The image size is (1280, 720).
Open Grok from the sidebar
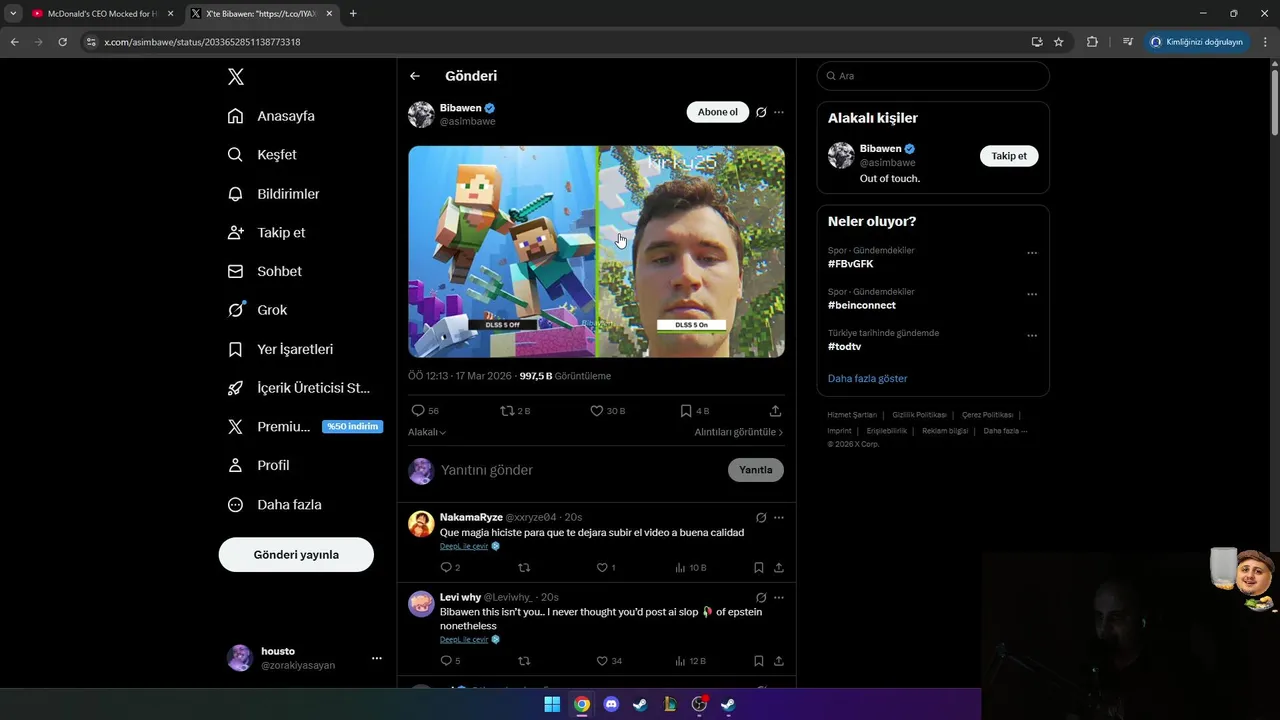pos(257,310)
